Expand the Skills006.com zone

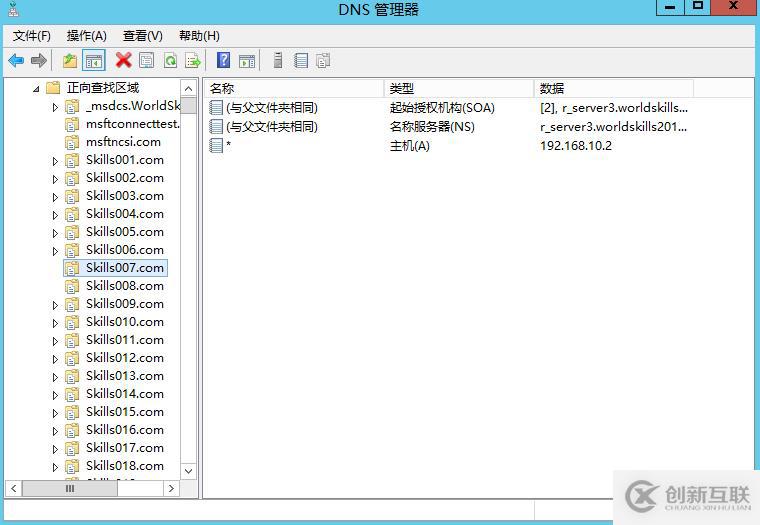[x=55, y=251]
